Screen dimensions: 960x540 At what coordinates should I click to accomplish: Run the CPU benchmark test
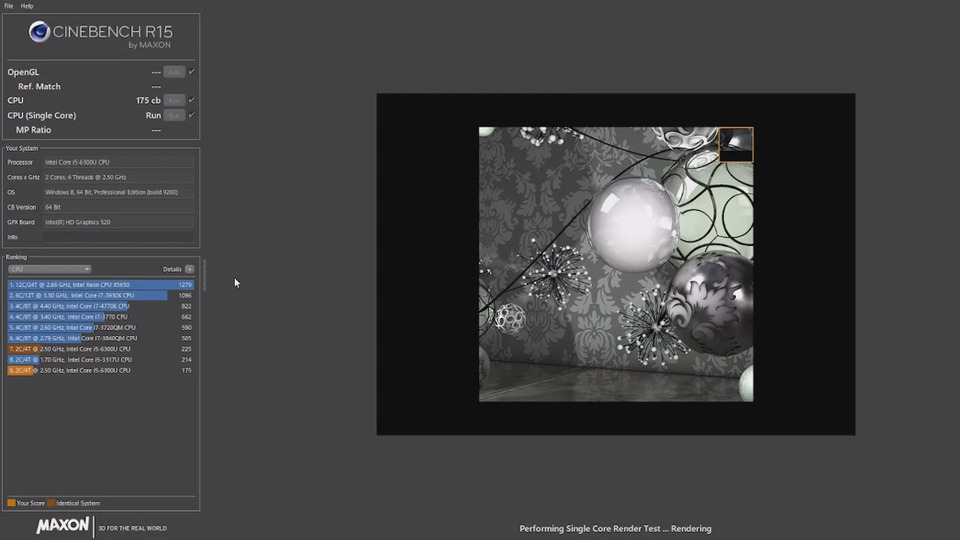(x=174, y=100)
